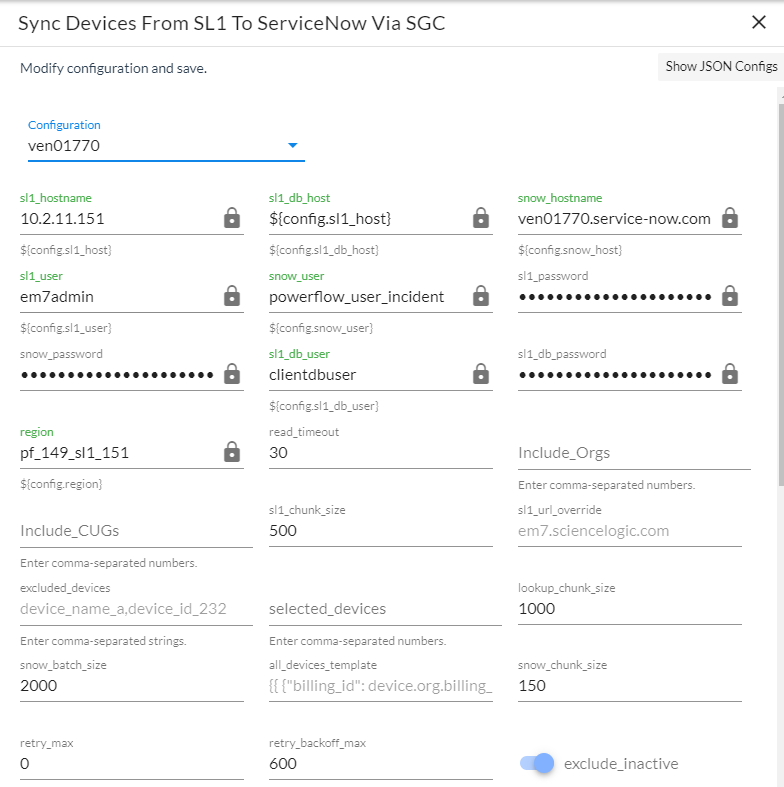
Task: Click the 'Modify configuration and save.' text
Action: [x=113, y=68]
